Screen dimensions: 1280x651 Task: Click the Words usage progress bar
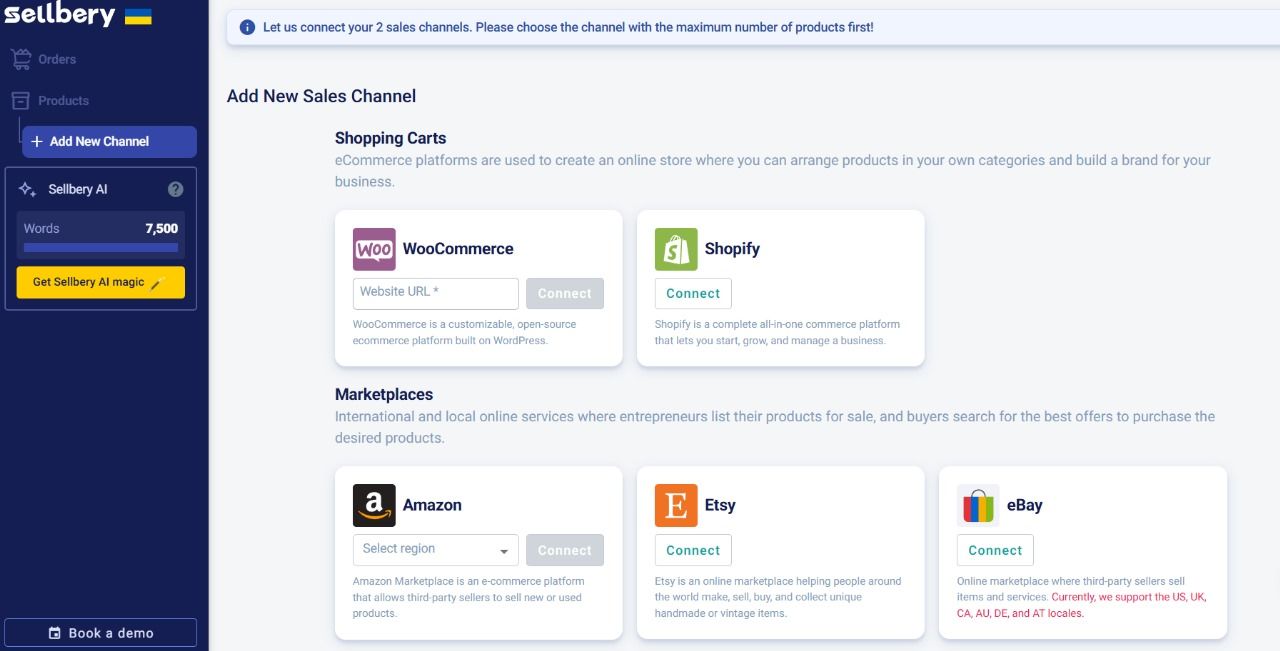(101, 247)
